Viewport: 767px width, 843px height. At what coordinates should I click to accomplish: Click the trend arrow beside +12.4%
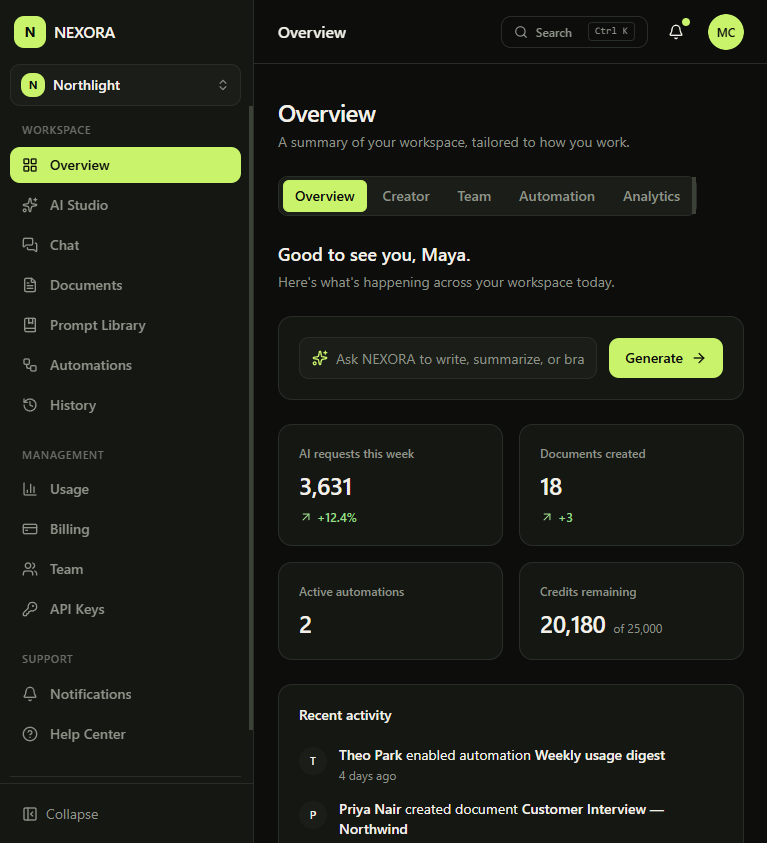(306, 517)
